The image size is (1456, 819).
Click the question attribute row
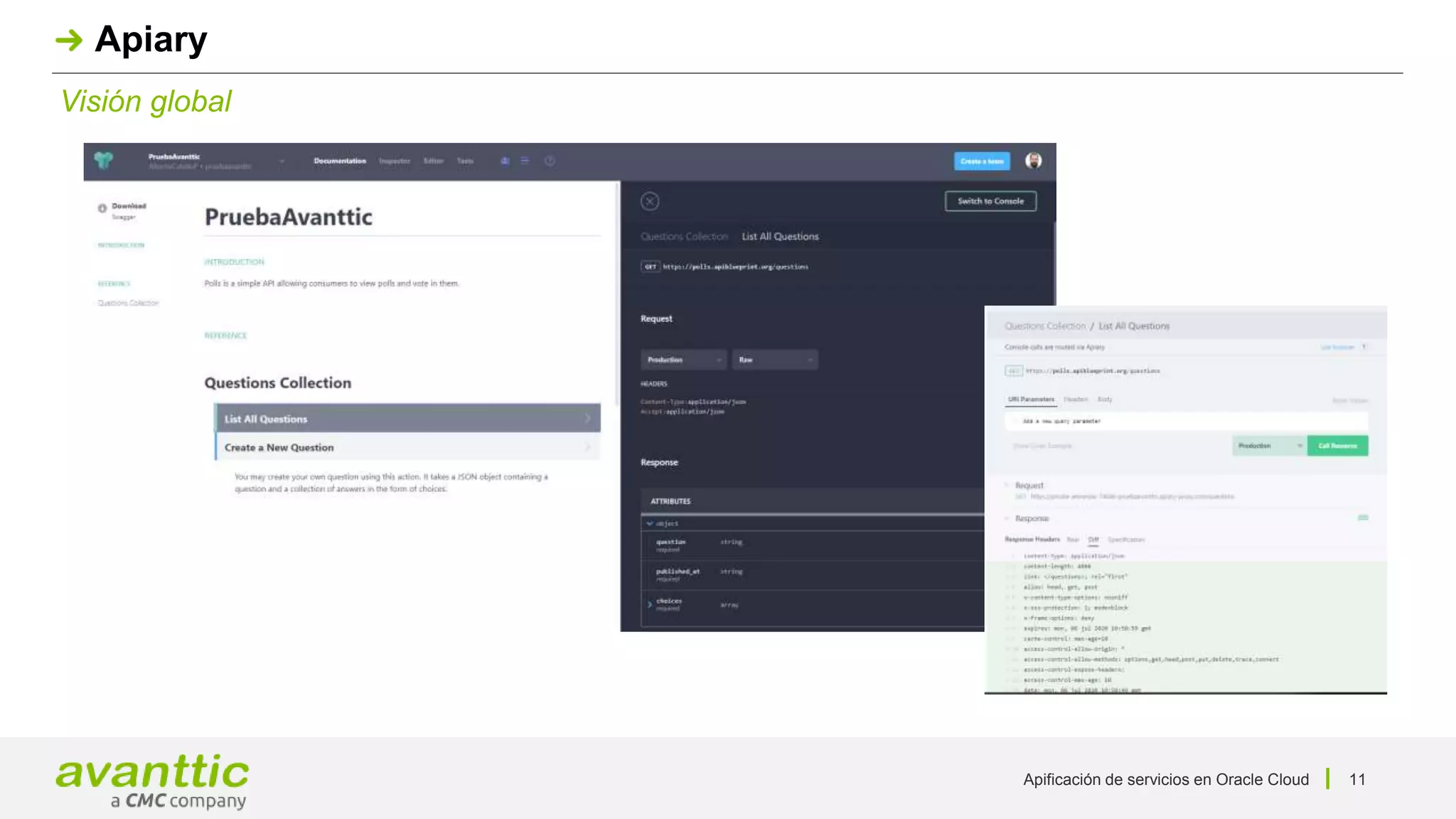[x=813, y=545]
